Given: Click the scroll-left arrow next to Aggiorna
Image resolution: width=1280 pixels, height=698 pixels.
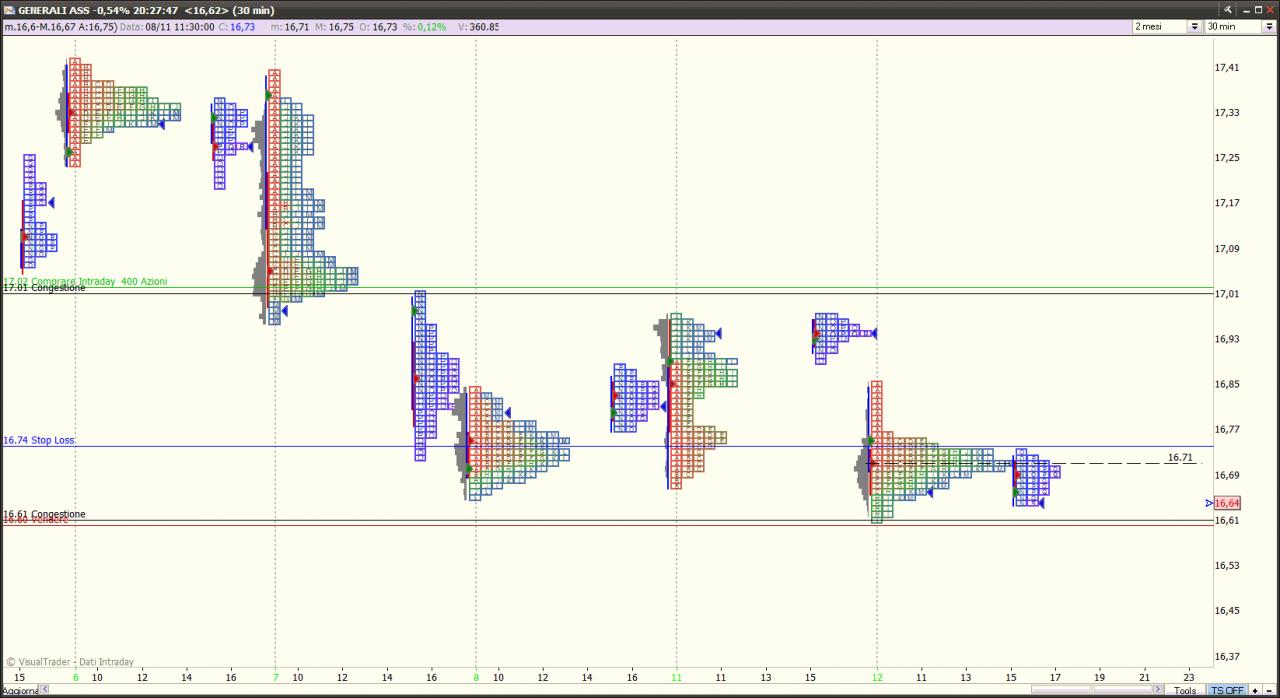Looking at the screenshot, I should [44, 689].
